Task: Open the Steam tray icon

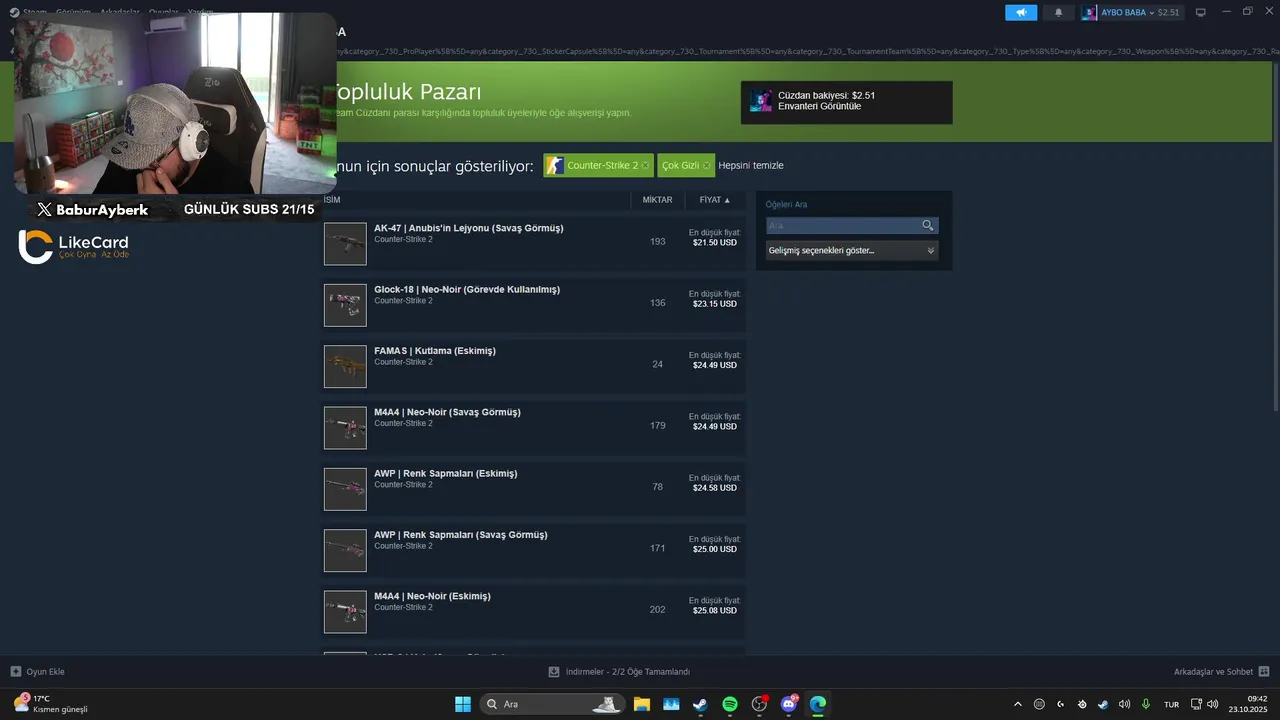Action: 1102,704
